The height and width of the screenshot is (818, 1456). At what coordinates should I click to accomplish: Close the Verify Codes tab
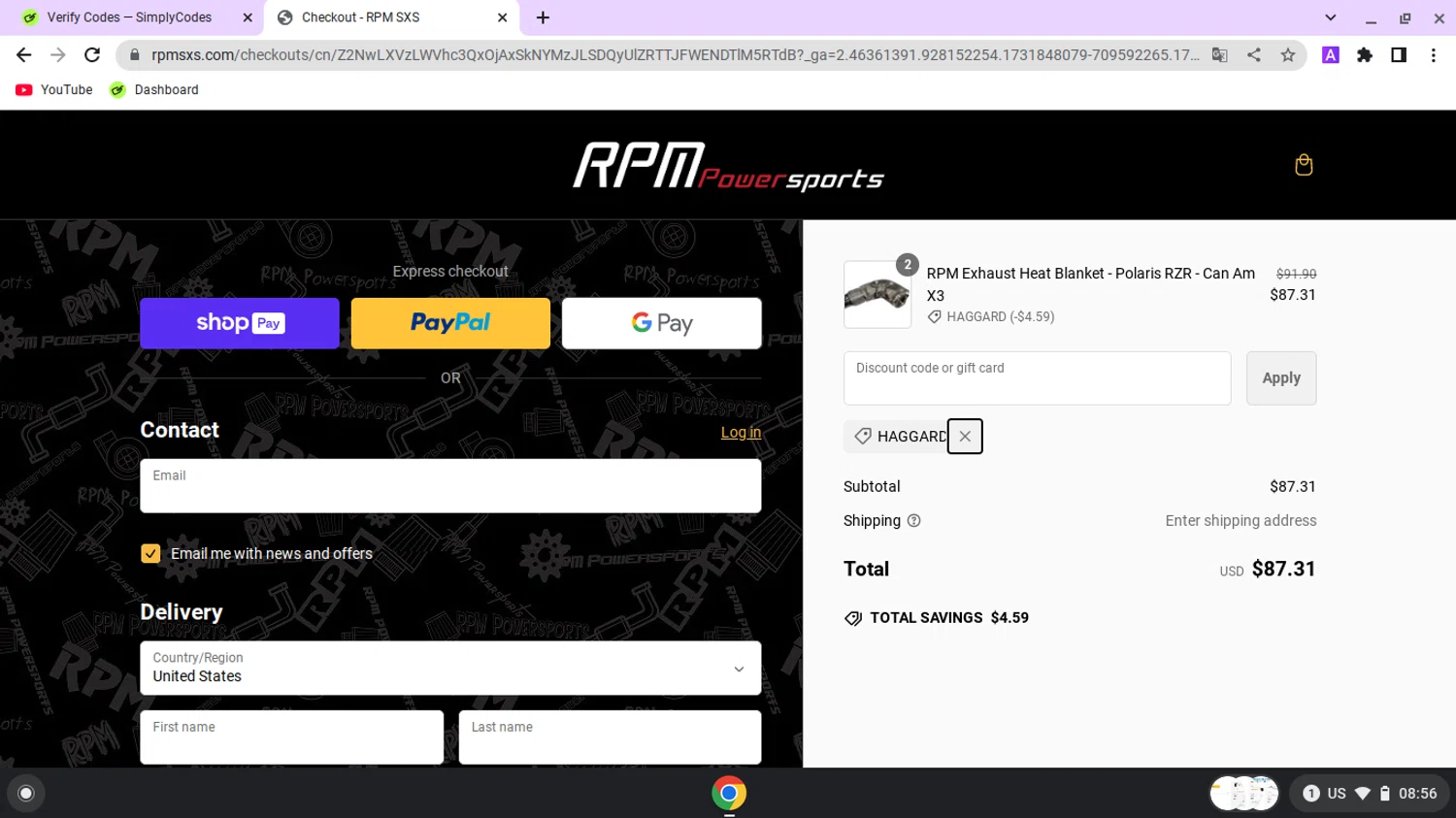tap(248, 17)
